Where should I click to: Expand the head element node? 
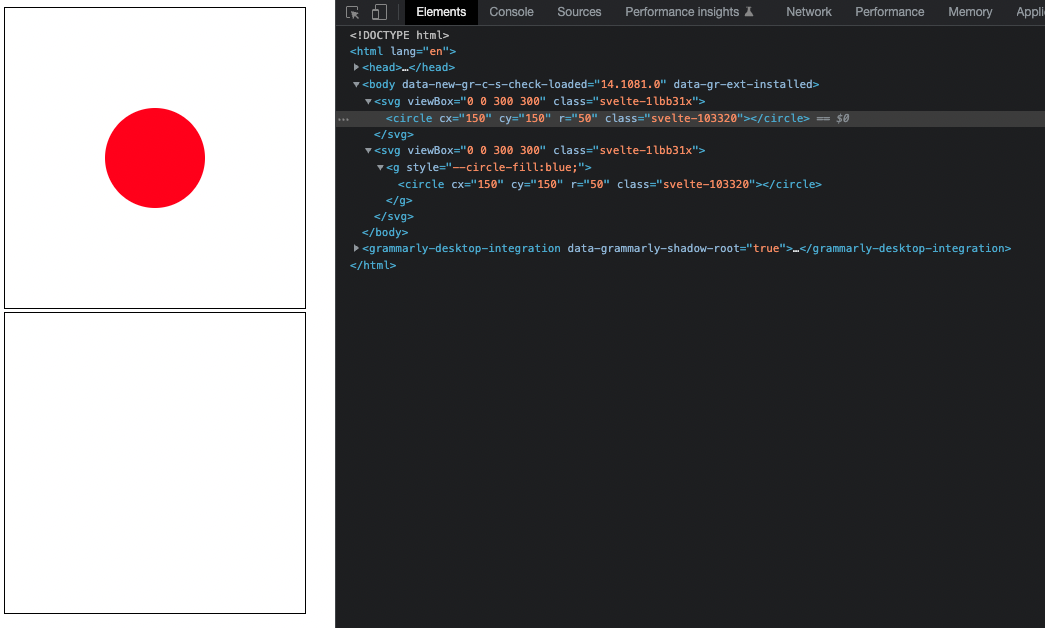(x=357, y=67)
